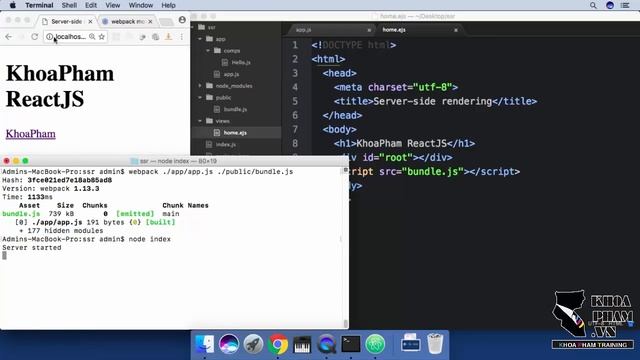Viewport: 640px width, 360px height.
Task: Collapse the public folder in sidebar
Action: click(200, 98)
